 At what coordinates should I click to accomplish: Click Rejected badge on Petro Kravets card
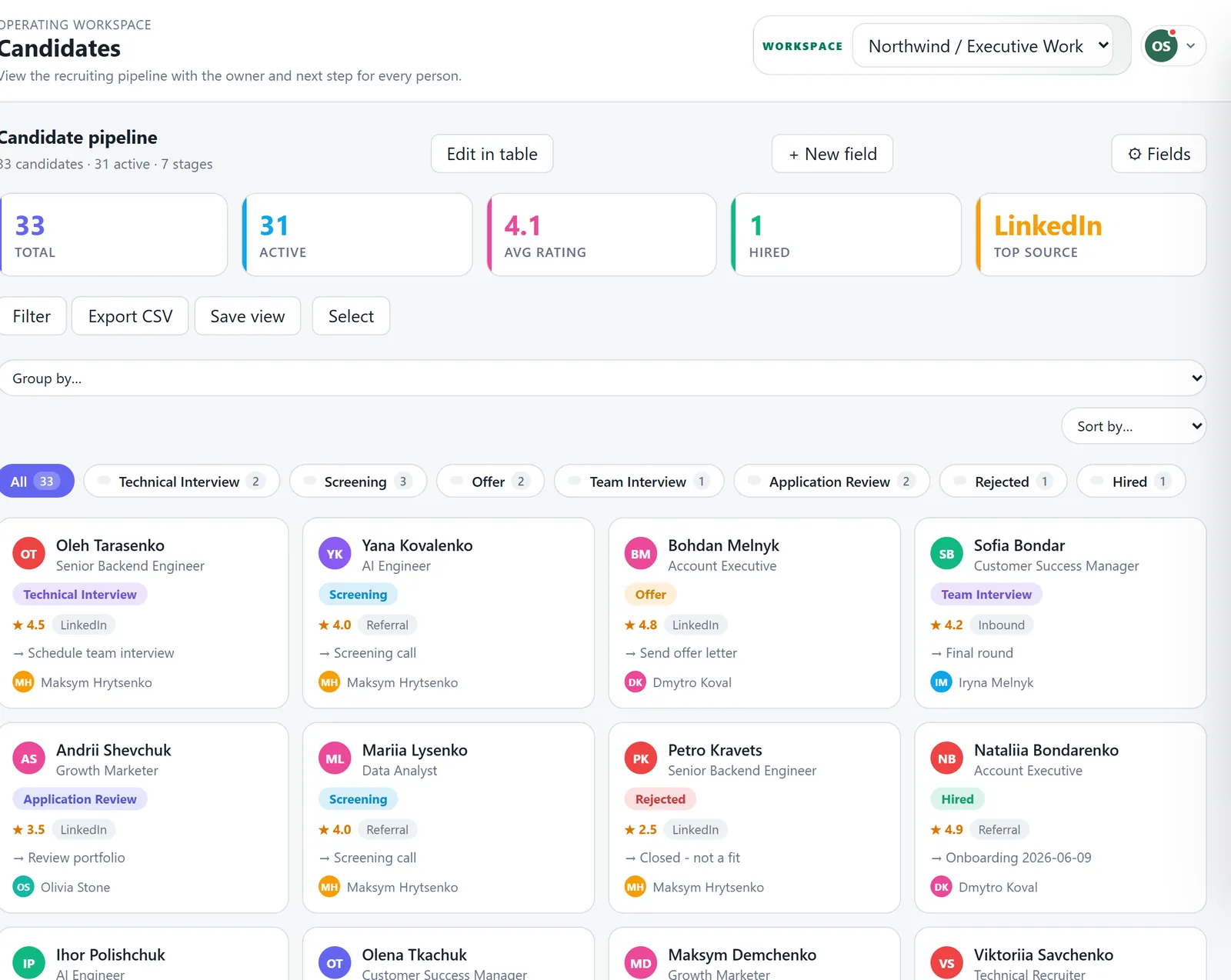660,799
